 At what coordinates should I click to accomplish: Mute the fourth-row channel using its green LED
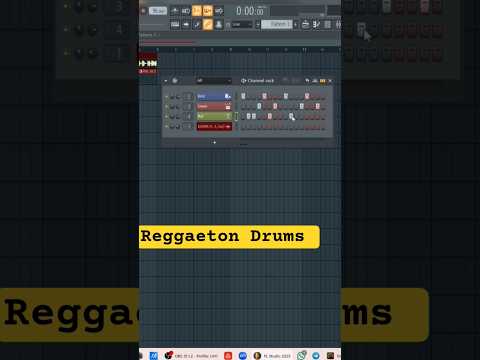coord(167,126)
